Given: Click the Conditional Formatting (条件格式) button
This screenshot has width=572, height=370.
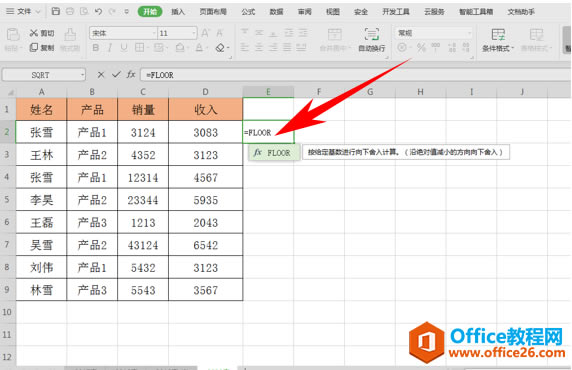Looking at the screenshot, I should click(498, 39).
